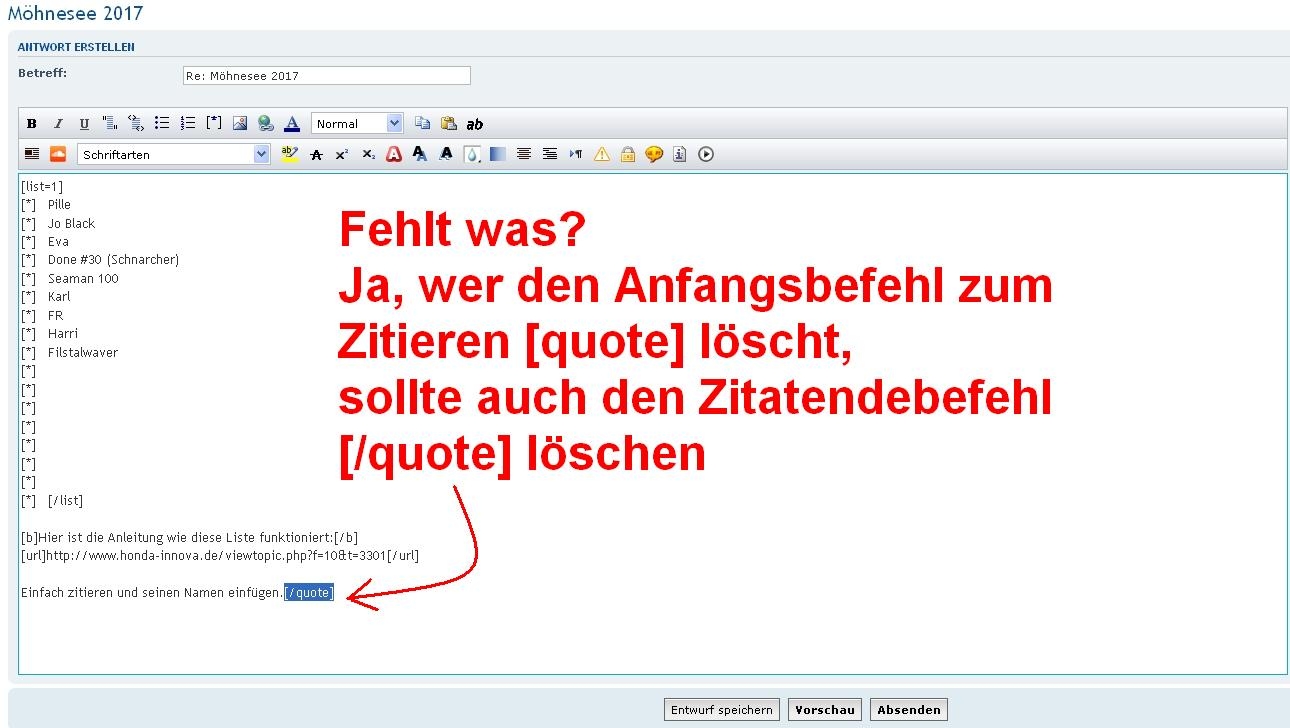Viewport: 1290px width, 728px height.
Task: Apply superscript formatting icon
Action: [x=342, y=154]
